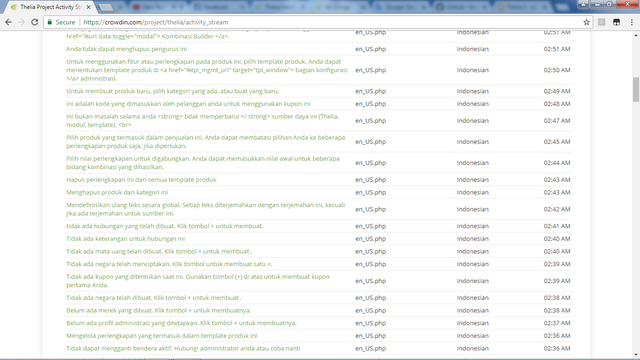Click the 02:48 AM timestamp
This screenshot has height=360, width=640.
tap(557, 104)
